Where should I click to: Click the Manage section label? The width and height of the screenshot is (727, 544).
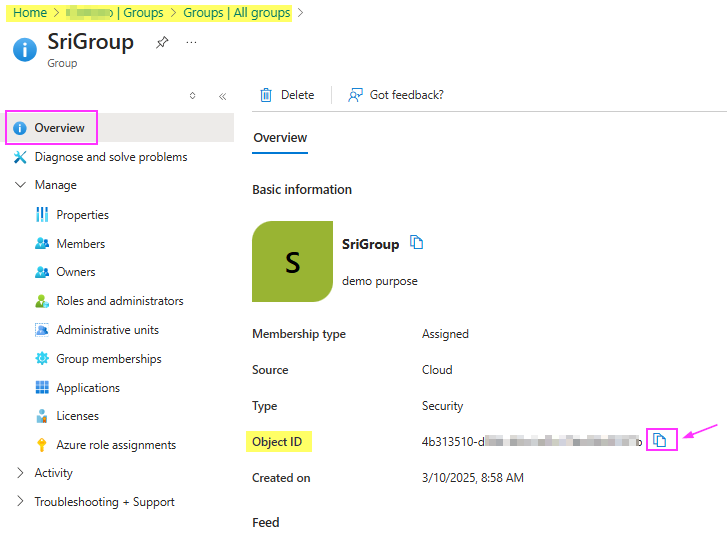pos(56,185)
